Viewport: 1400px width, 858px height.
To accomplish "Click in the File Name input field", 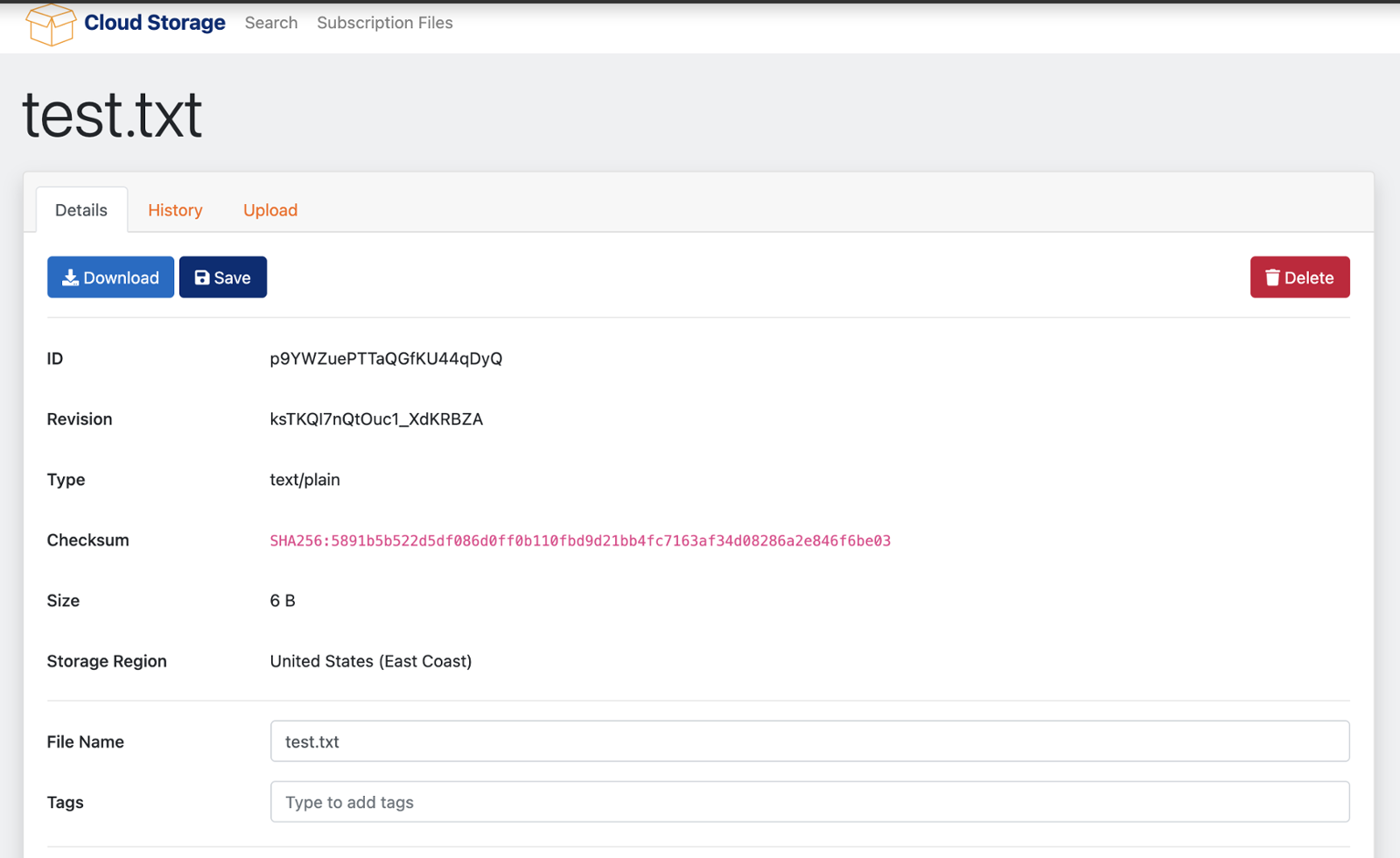I will coord(809,742).
